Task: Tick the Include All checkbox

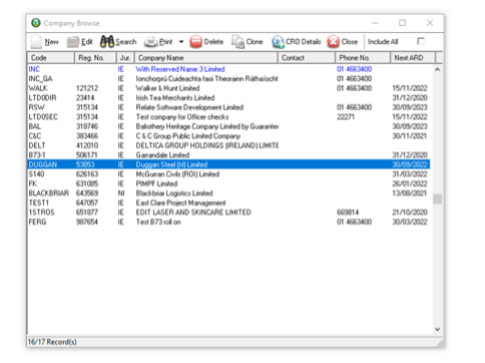Action: (x=421, y=41)
